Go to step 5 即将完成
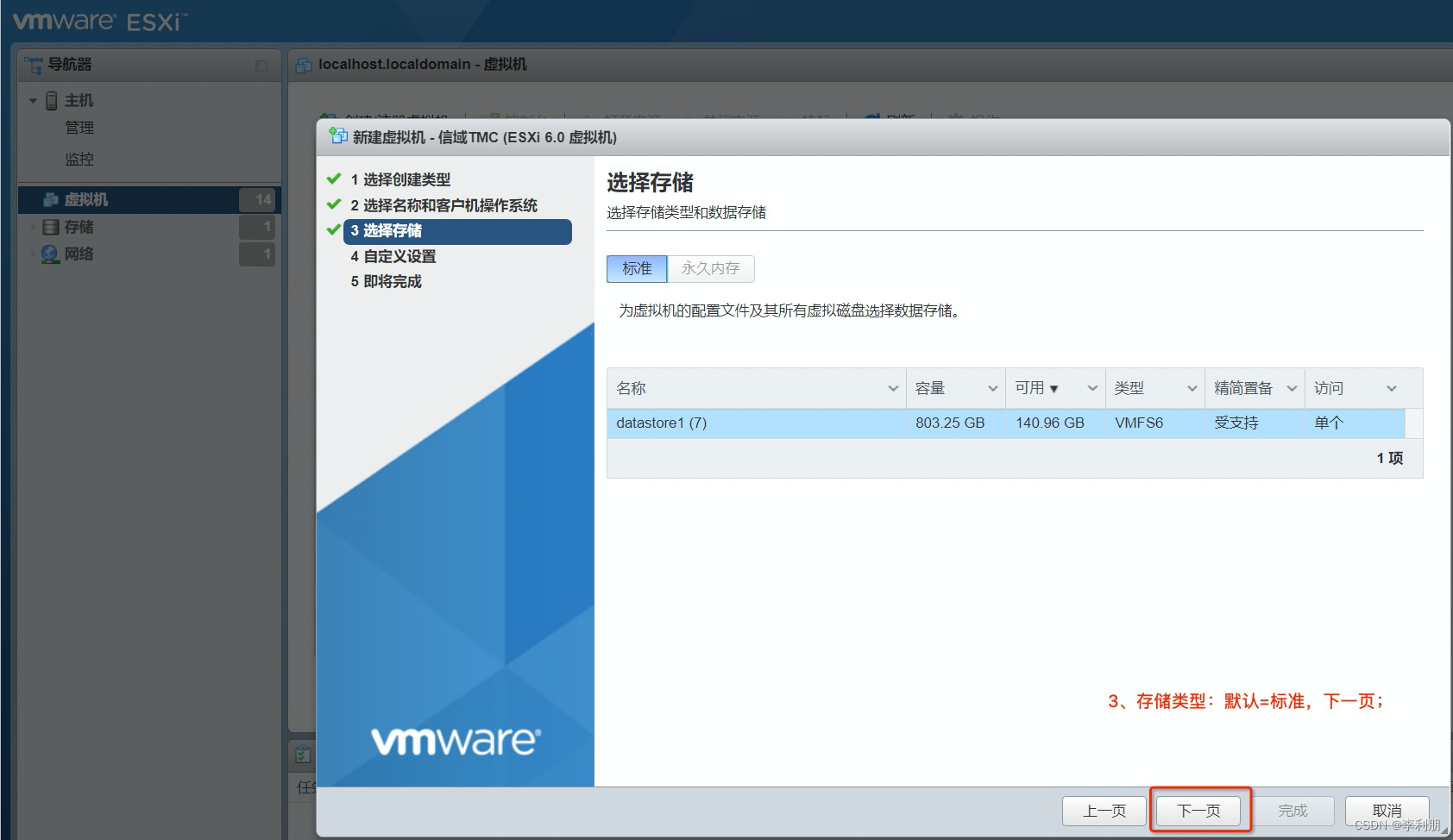The height and width of the screenshot is (840, 1453). click(386, 281)
